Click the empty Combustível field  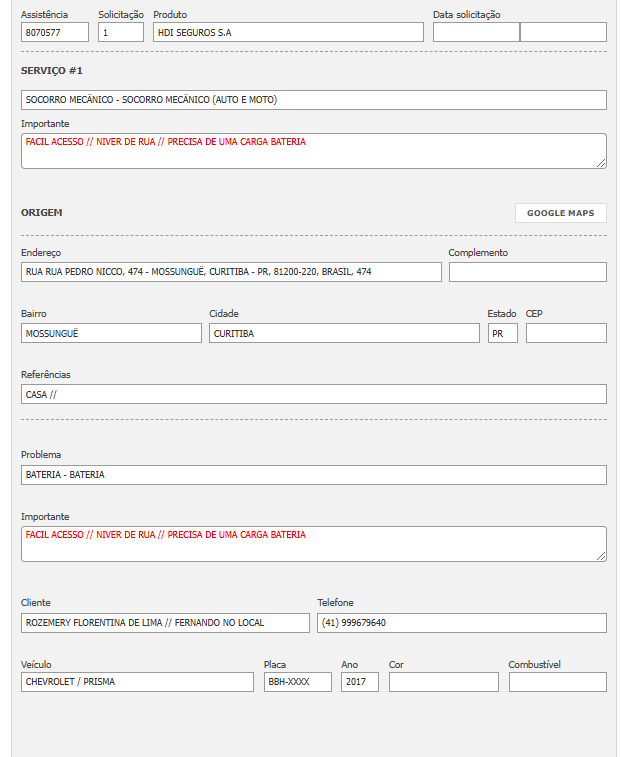(x=557, y=682)
